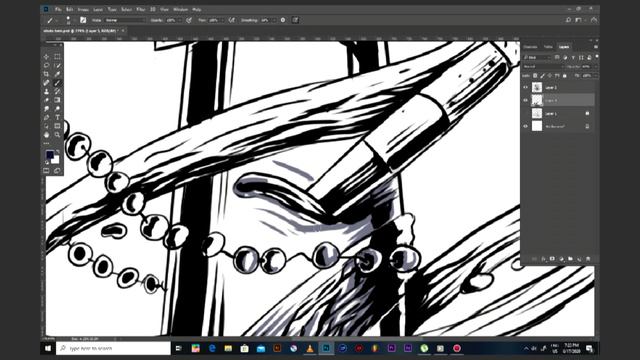Open background color picker swatch

pos(56,161)
